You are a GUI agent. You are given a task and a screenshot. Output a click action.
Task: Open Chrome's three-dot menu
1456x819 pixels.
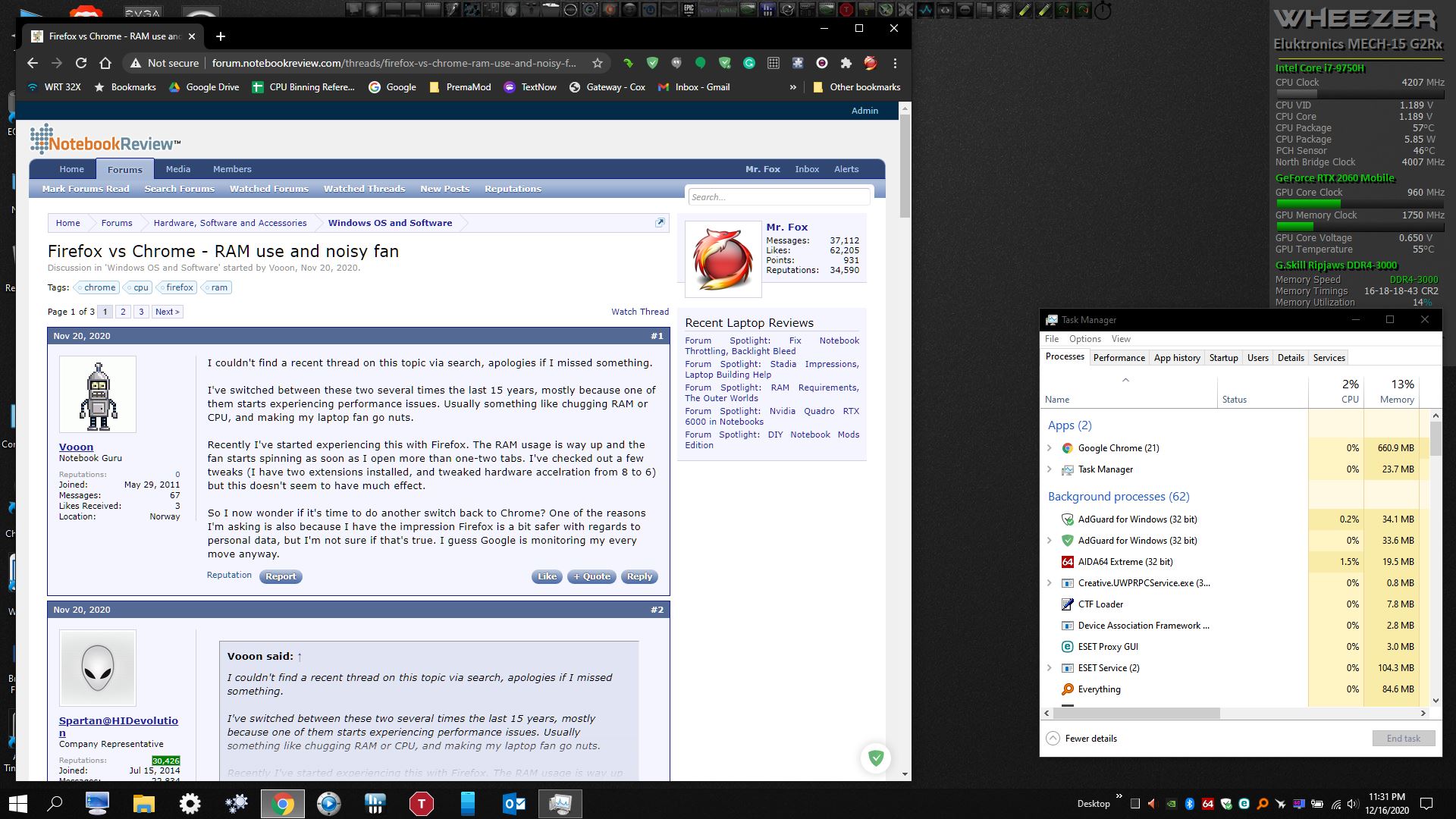895,63
